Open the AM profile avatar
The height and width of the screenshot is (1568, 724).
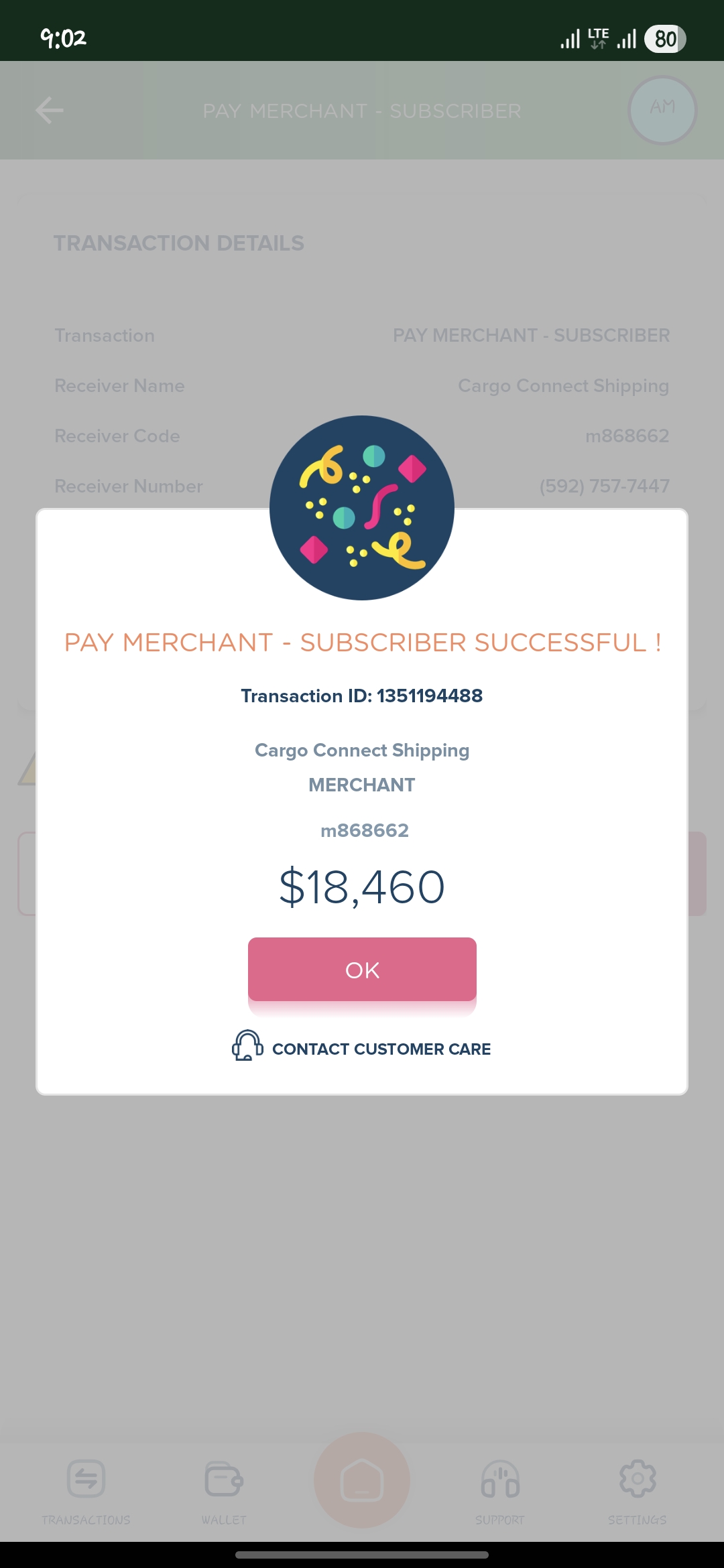coord(662,110)
